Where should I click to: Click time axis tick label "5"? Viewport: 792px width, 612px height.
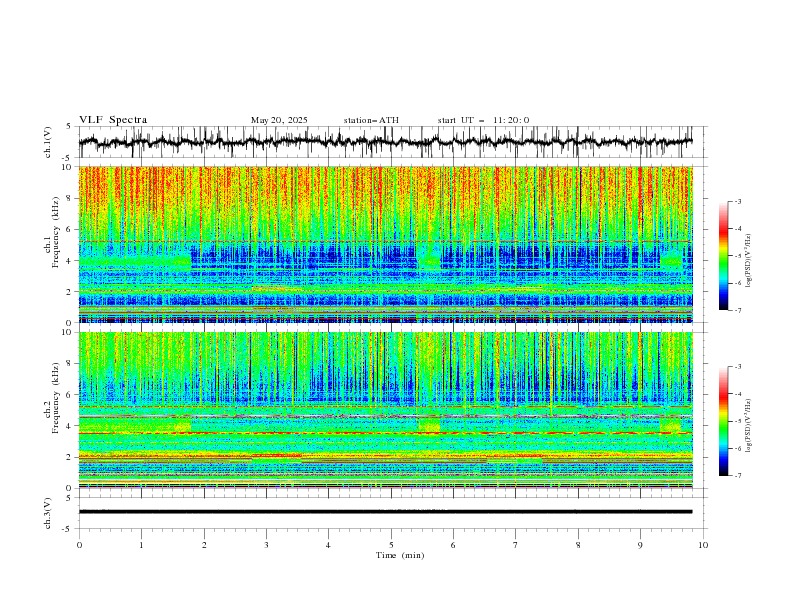tap(391, 545)
